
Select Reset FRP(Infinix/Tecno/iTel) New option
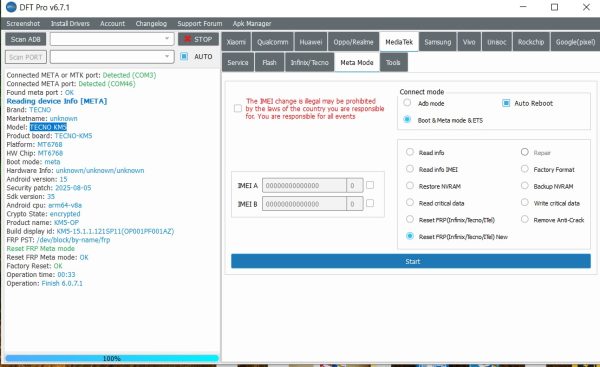click(x=410, y=236)
